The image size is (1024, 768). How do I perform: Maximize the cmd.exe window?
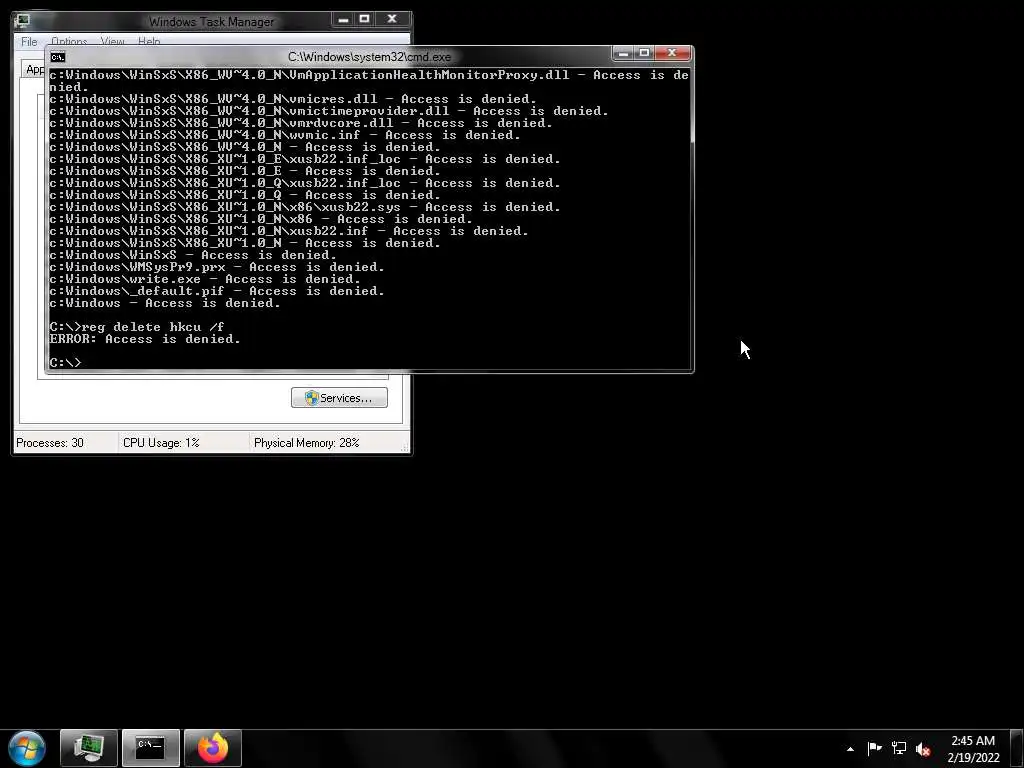644,53
